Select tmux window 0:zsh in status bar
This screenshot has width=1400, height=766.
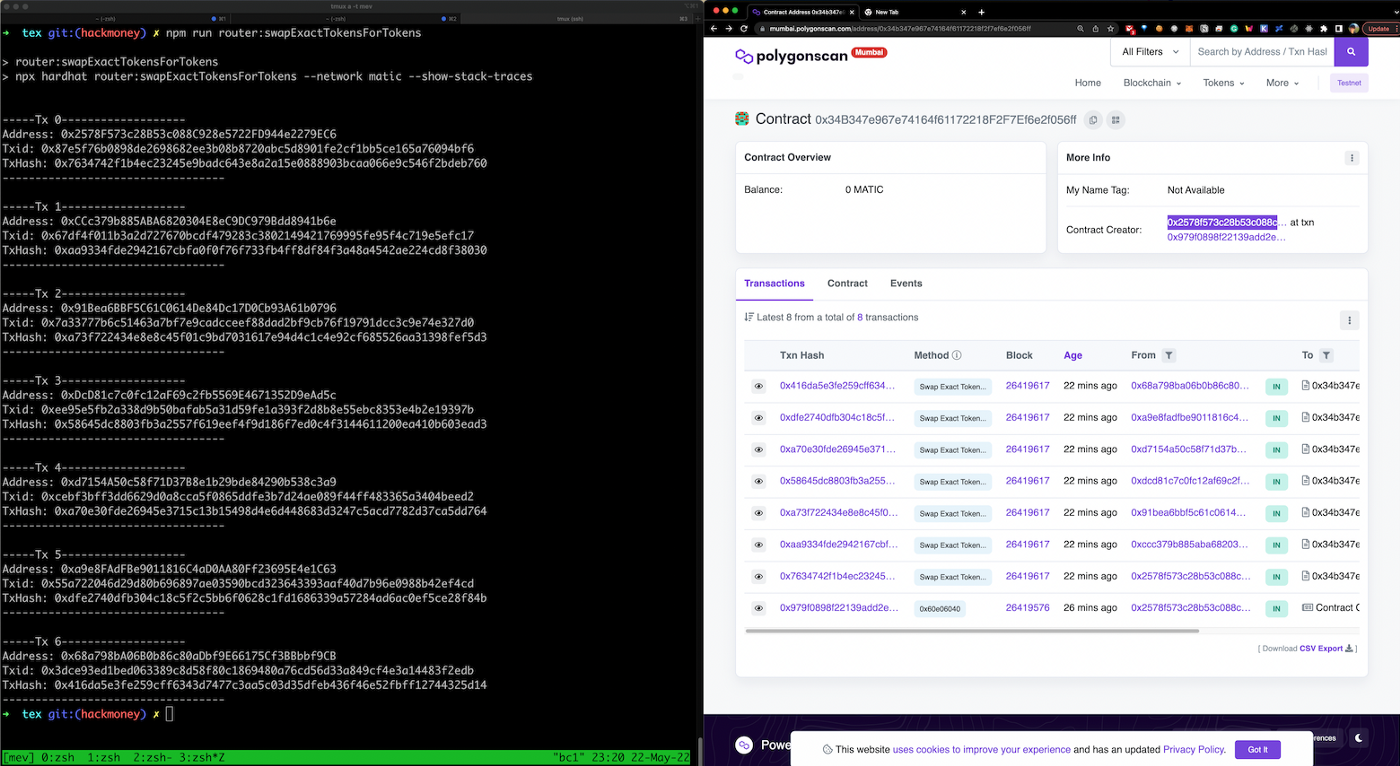(x=58, y=758)
